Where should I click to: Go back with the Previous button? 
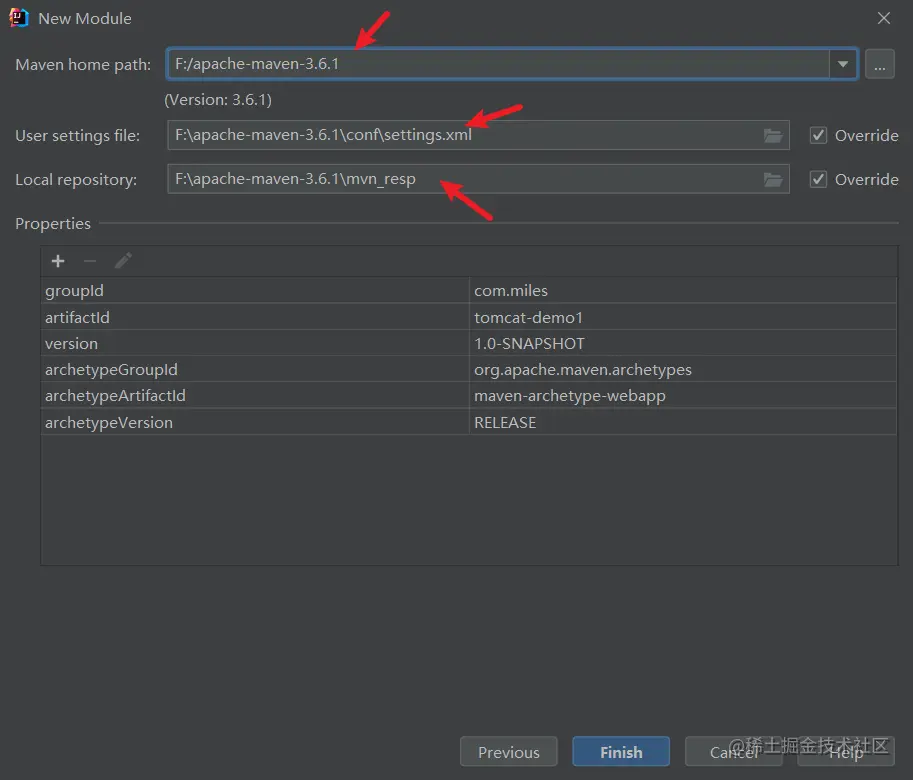[508, 751]
